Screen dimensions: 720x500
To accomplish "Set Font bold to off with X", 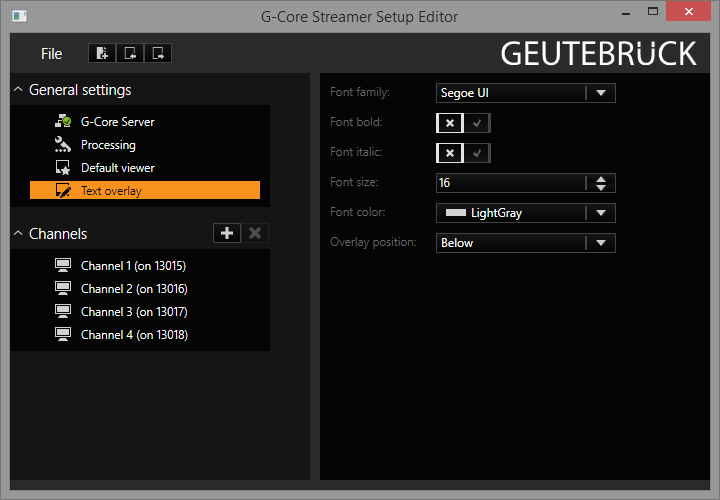I will 450,123.
